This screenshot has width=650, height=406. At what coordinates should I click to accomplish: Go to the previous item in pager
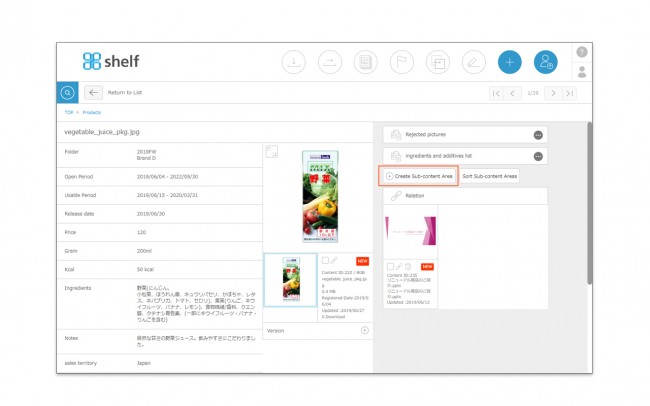click(x=512, y=93)
